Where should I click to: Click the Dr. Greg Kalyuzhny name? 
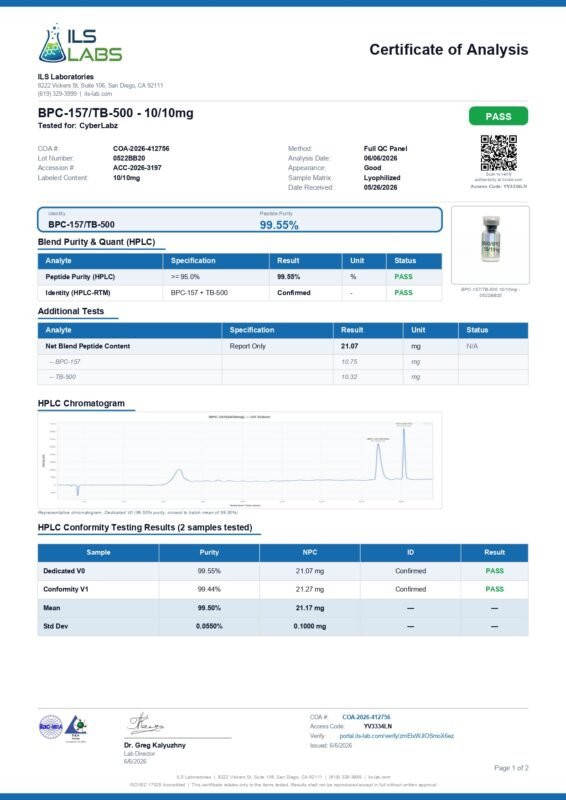[x=155, y=745]
